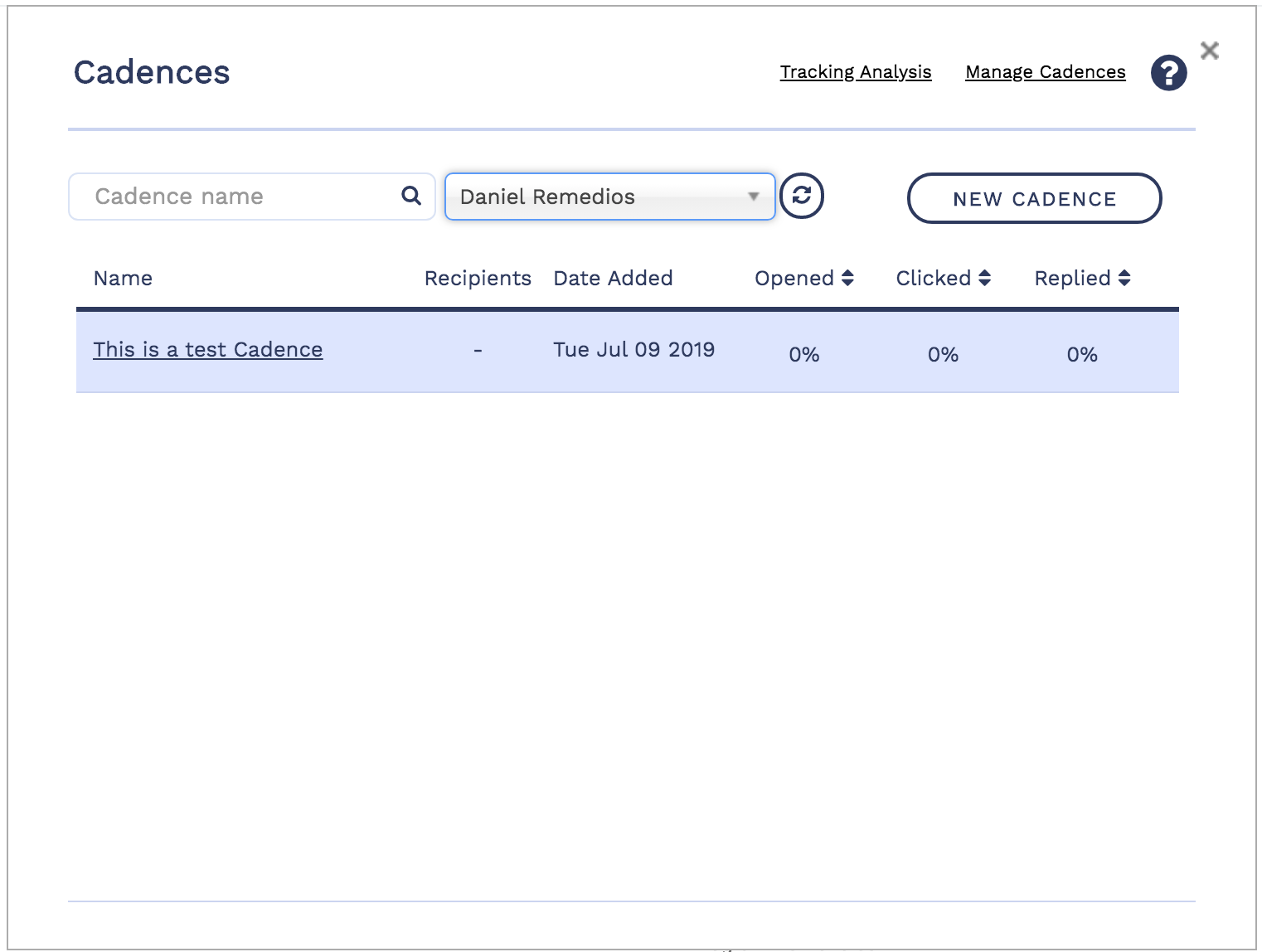The height and width of the screenshot is (952, 1262).
Task: Sort by Clicked using its arrows
Action: (984, 278)
